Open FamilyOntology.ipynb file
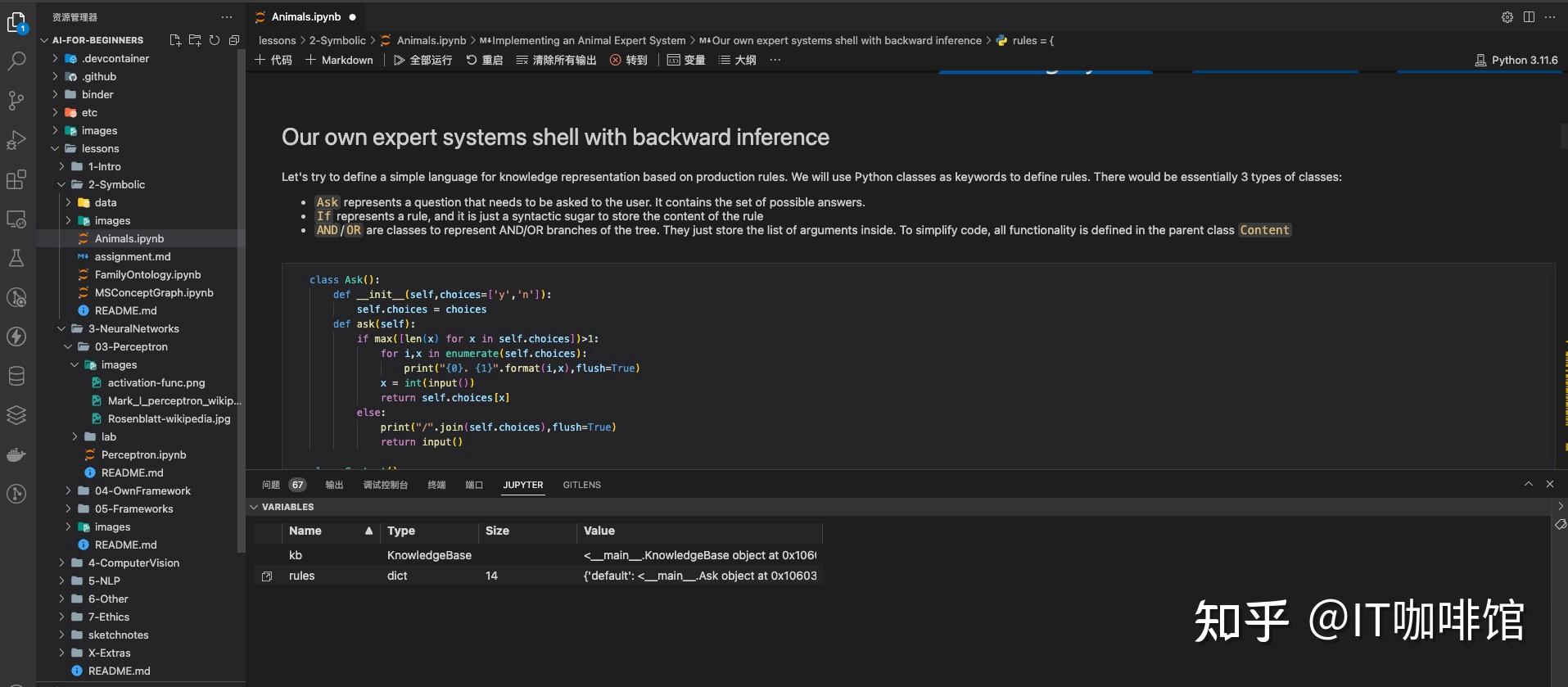1568x687 pixels. (147, 274)
